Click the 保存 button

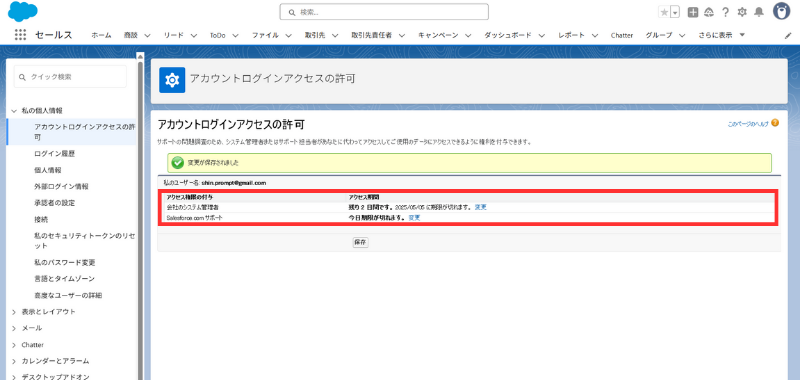[360, 243]
